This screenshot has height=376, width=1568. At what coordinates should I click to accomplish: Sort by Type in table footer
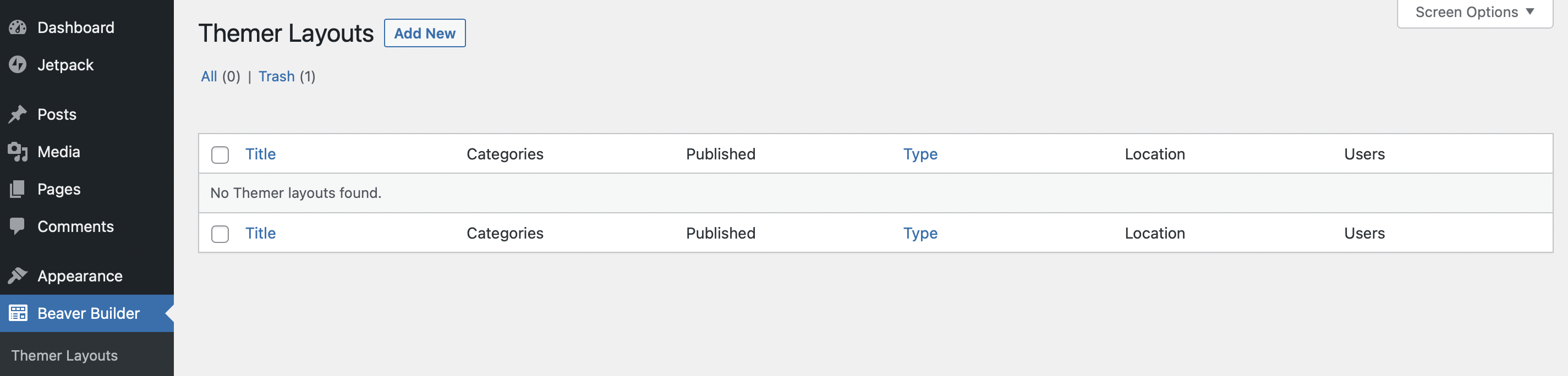[x=920, y=233]
